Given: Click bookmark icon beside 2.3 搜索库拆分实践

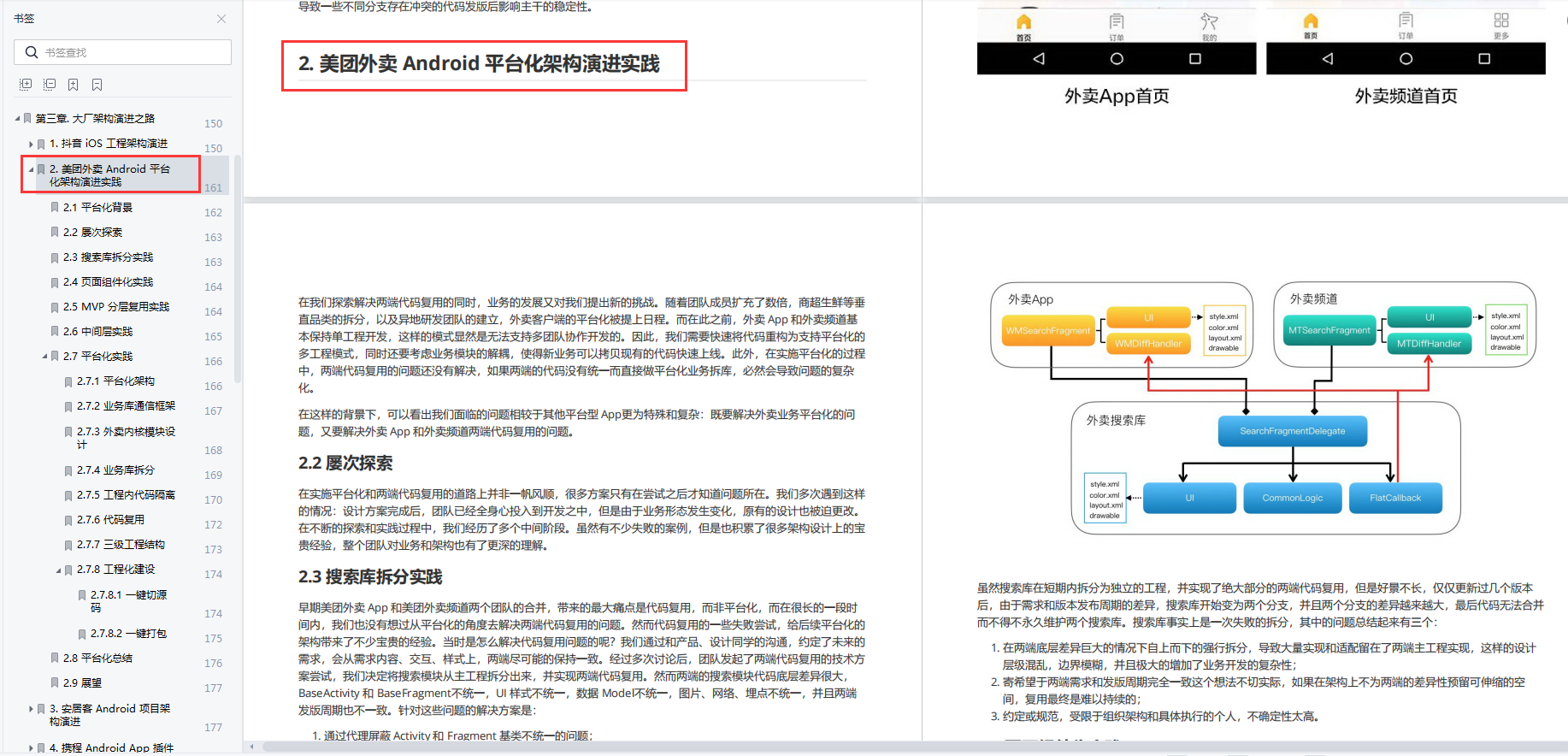Looking at the screenshot, I should coord(55,257).
